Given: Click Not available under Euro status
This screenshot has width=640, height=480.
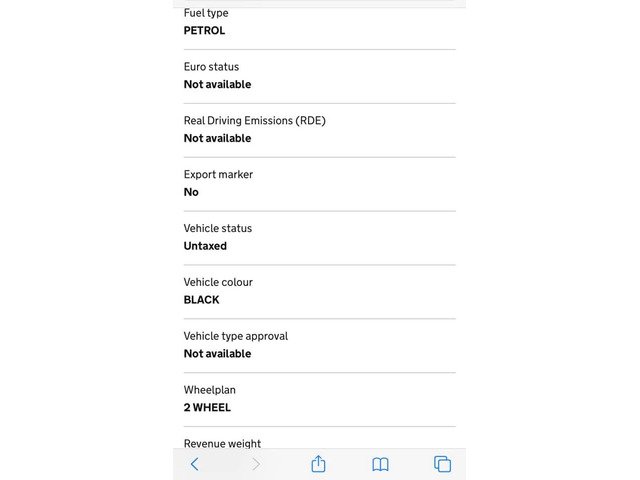Looking at the screenshot, I should coord(217,85).
